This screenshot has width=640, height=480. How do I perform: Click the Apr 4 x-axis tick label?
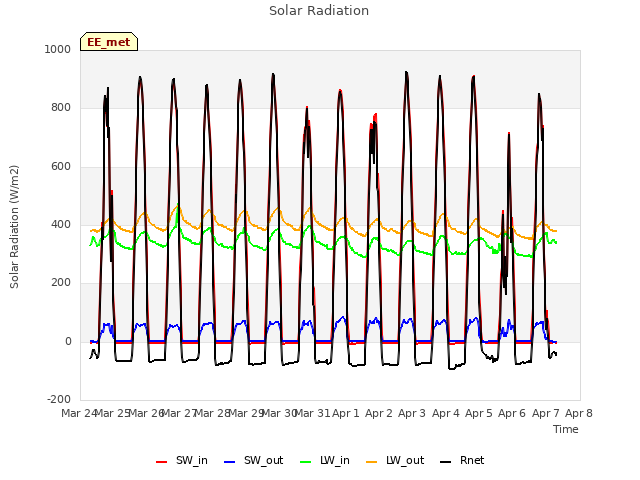click(x=446, y=413)
